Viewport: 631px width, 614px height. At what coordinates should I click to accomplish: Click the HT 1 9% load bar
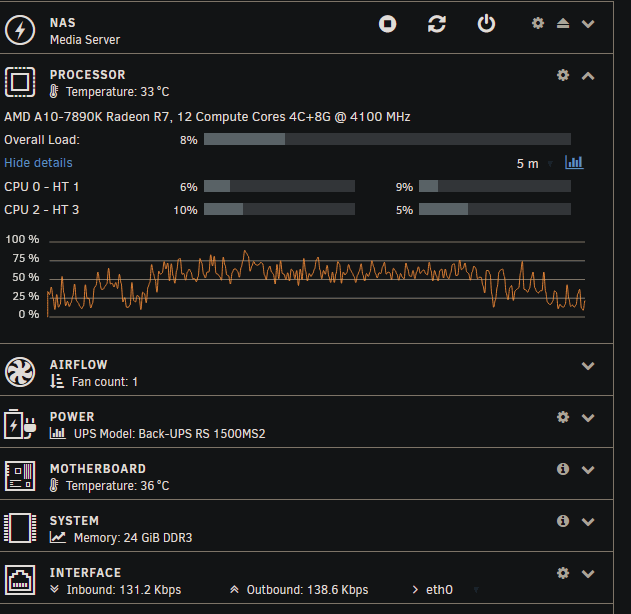click(x=495, y=186)
